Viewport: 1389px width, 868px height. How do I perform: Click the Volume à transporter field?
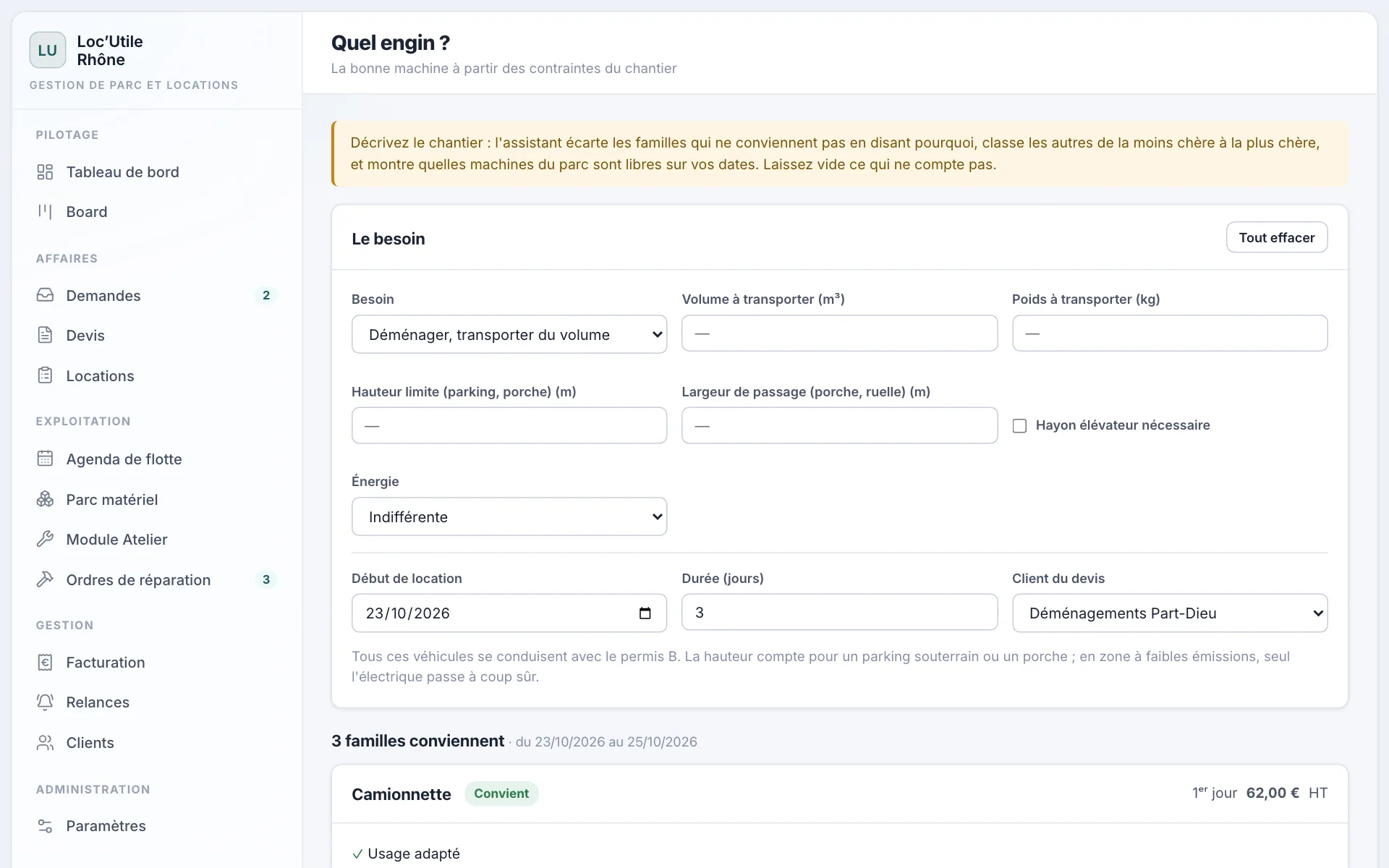coord(839,333)
